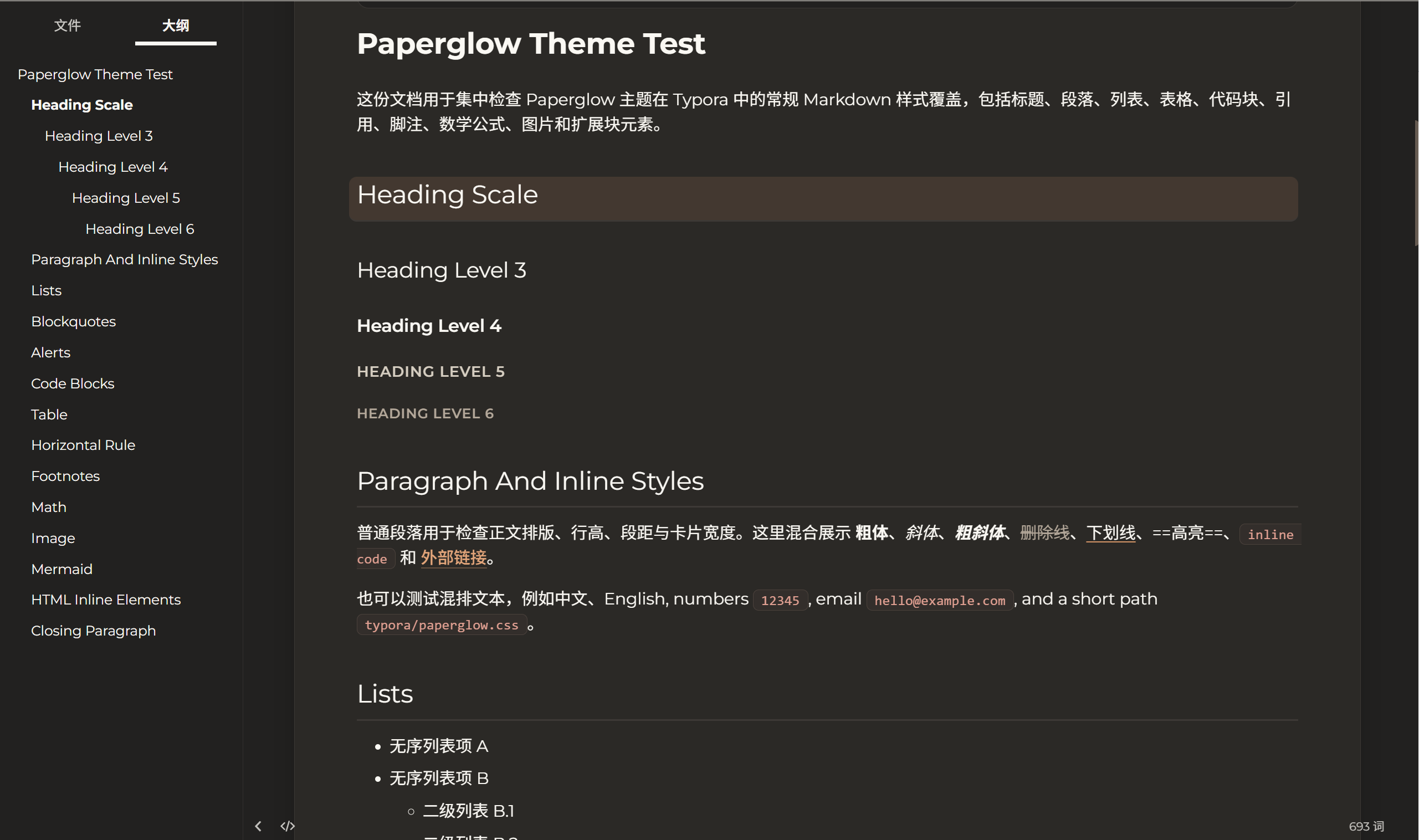Jump to Math via the outline

pos(49,506)
